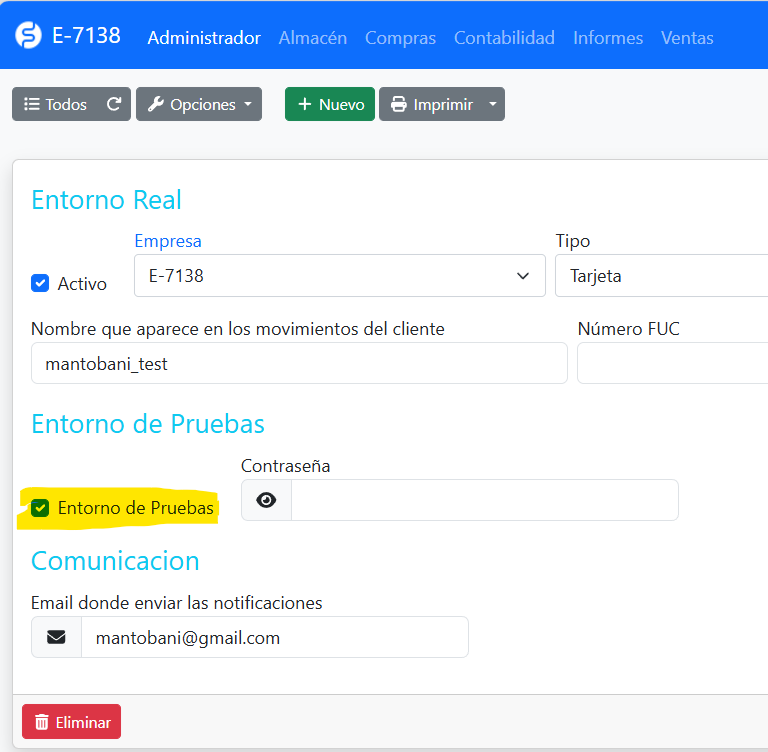The image size is (768, 752).
Task: Open the Empresa select box
Action: coord(339,276)
